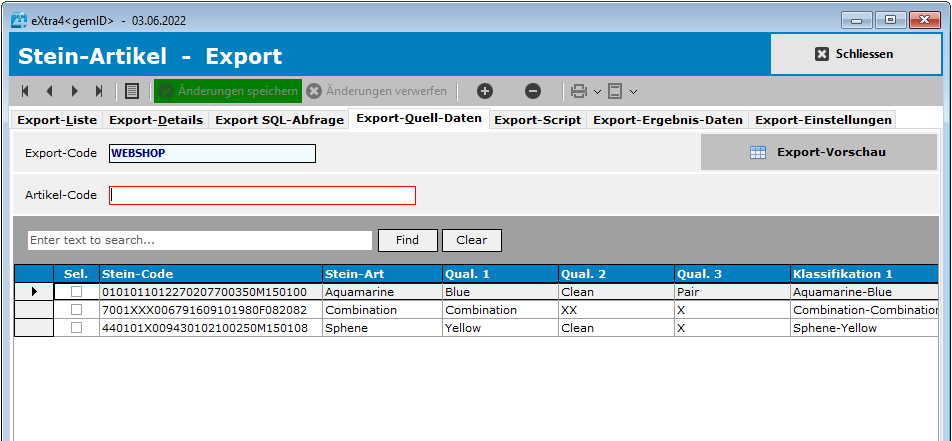Click Sphene-Yellow classification cell

[x=865, y=329]
